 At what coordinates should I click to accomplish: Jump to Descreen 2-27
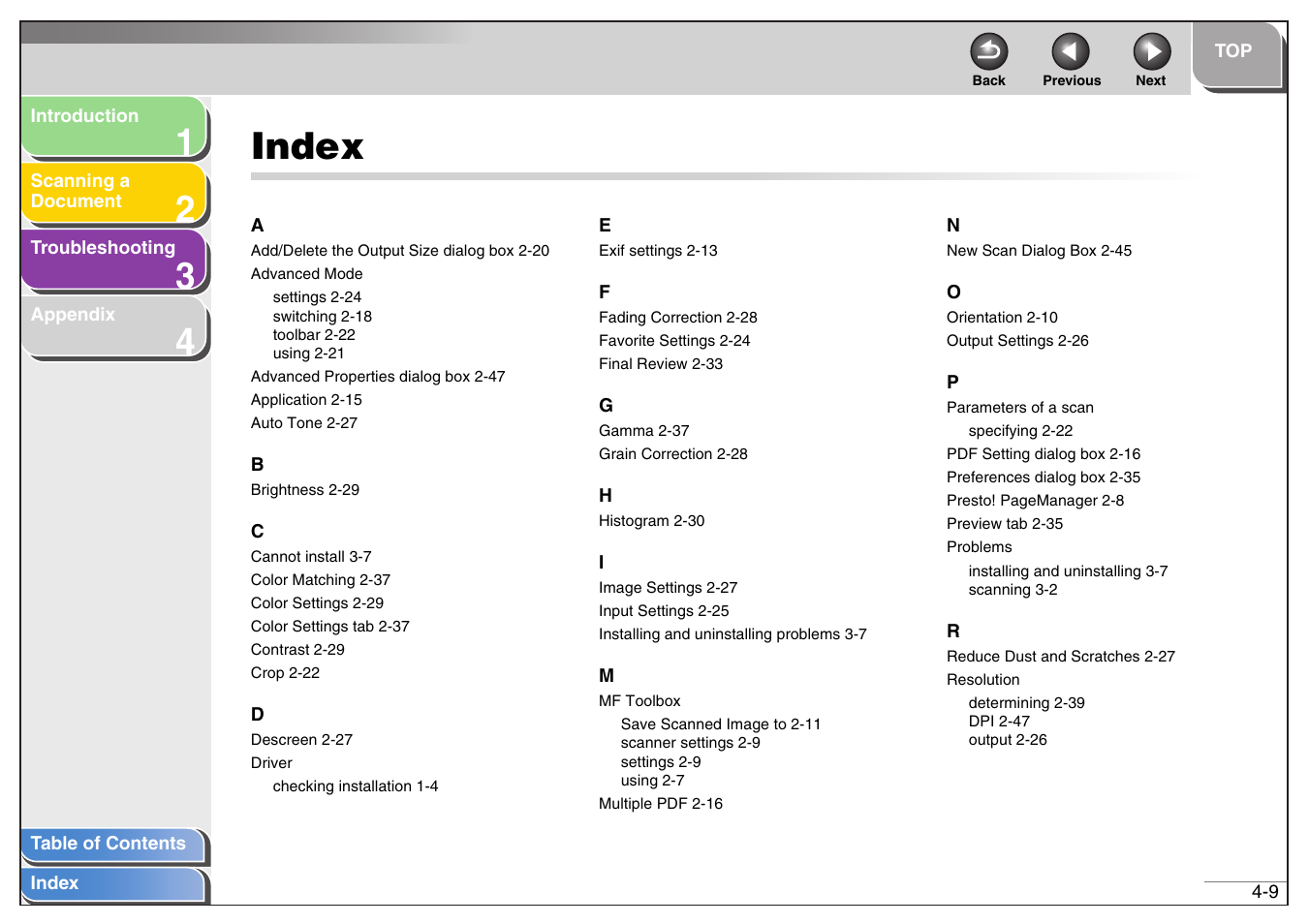(301, 740)
